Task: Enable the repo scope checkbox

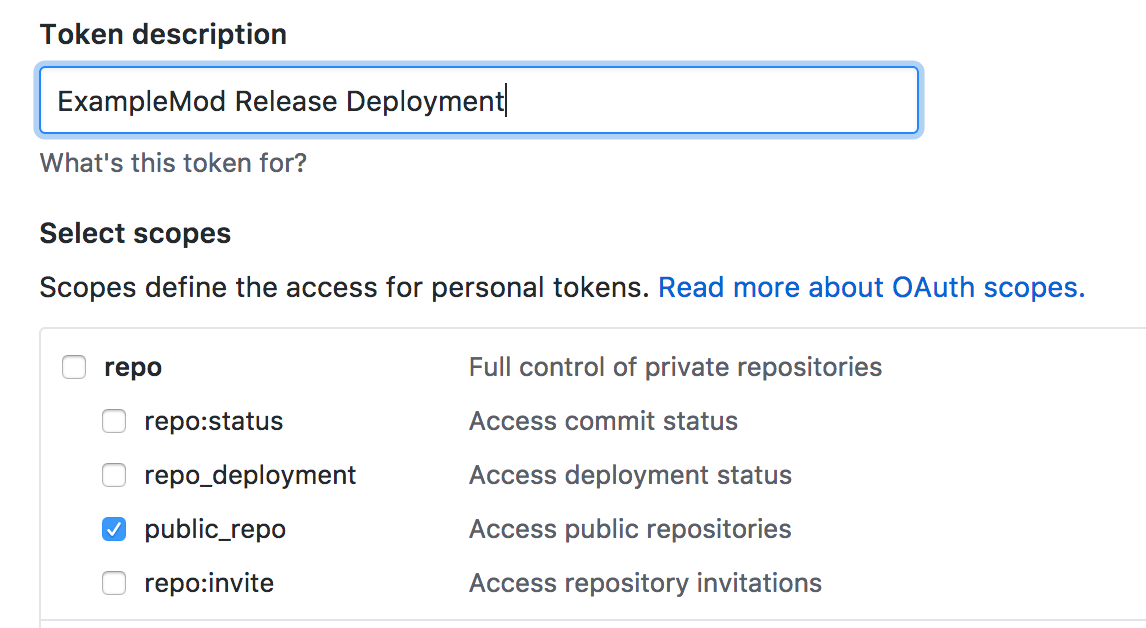Action: [x=74, y=367]
